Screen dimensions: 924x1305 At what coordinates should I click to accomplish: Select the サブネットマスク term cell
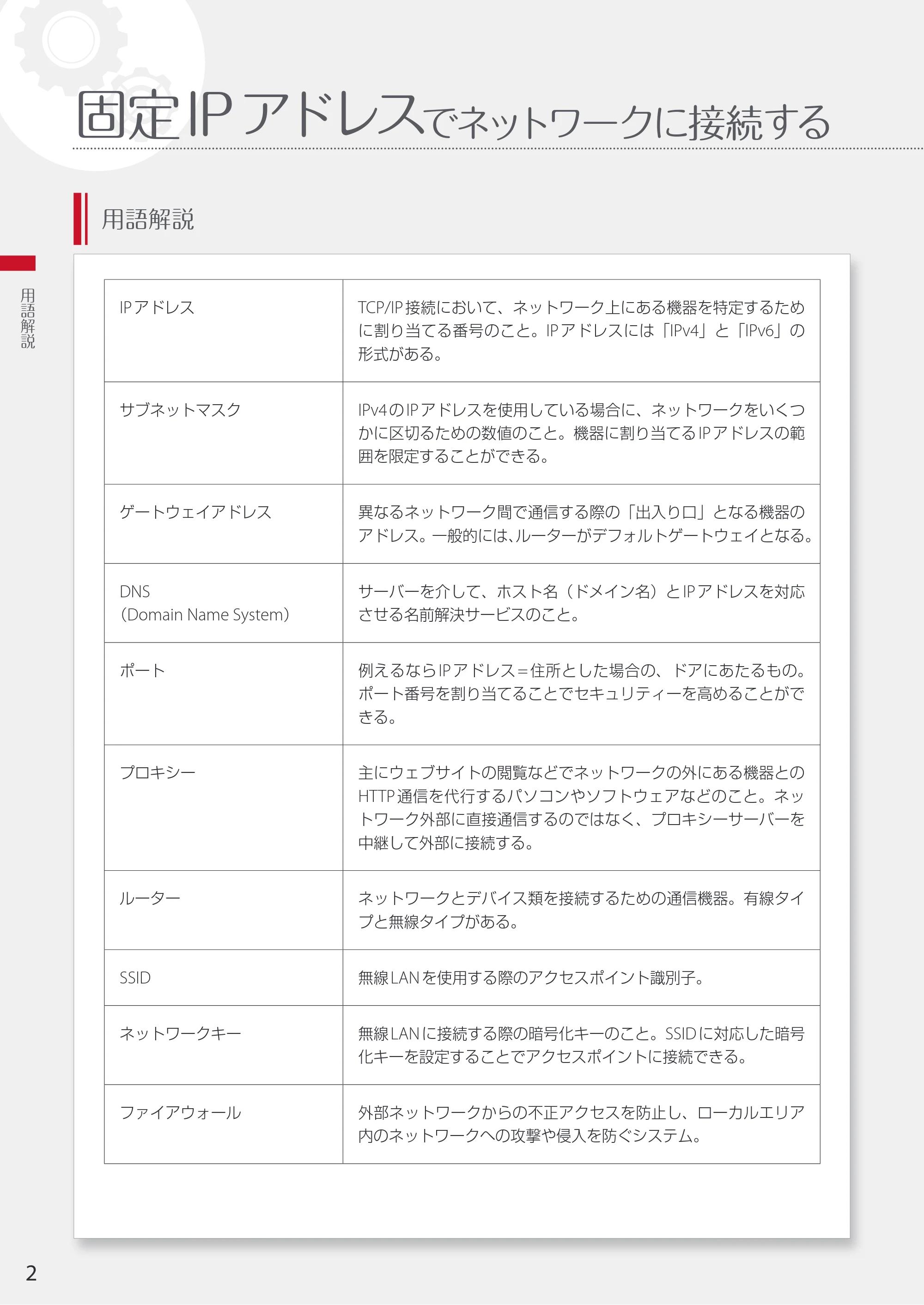pyautogui.click(x=224, y=433)
